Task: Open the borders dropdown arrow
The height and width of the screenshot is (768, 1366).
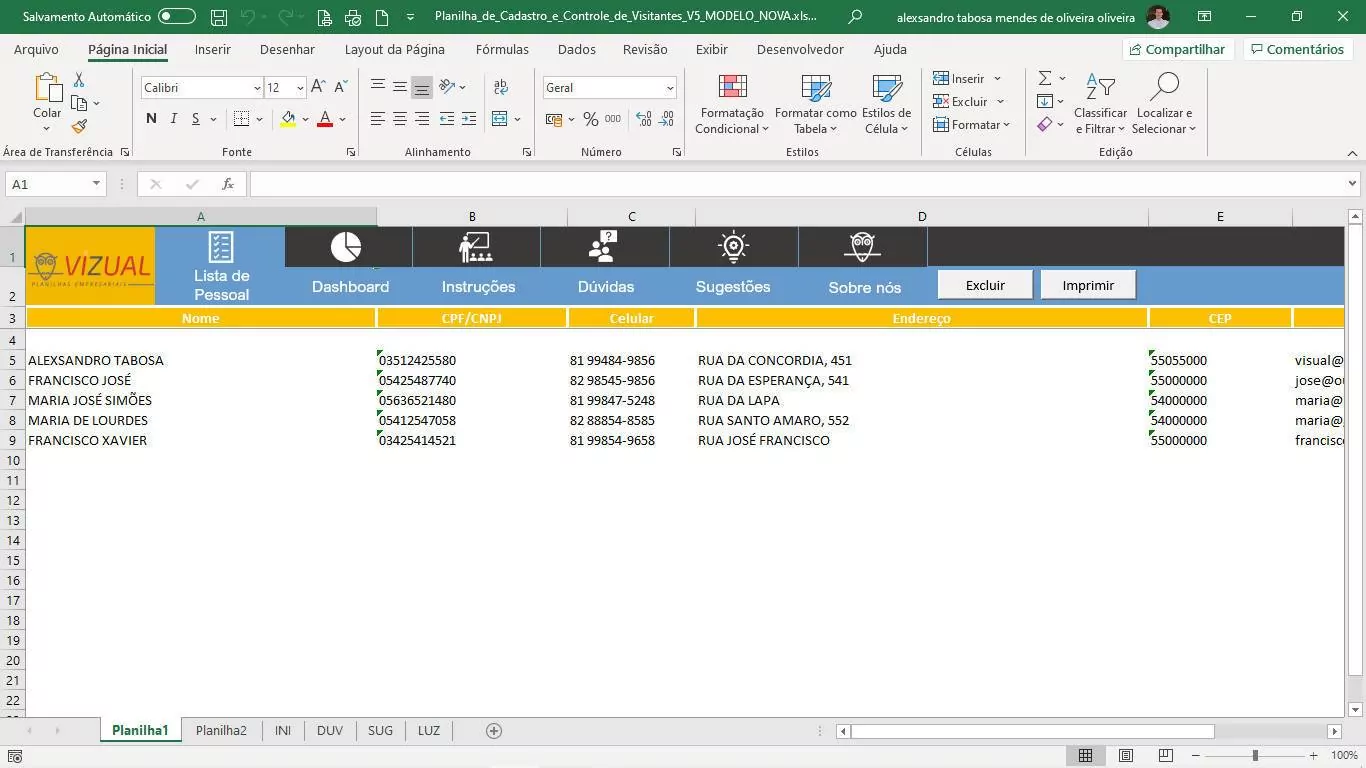Action: click(x=259, y=119)
